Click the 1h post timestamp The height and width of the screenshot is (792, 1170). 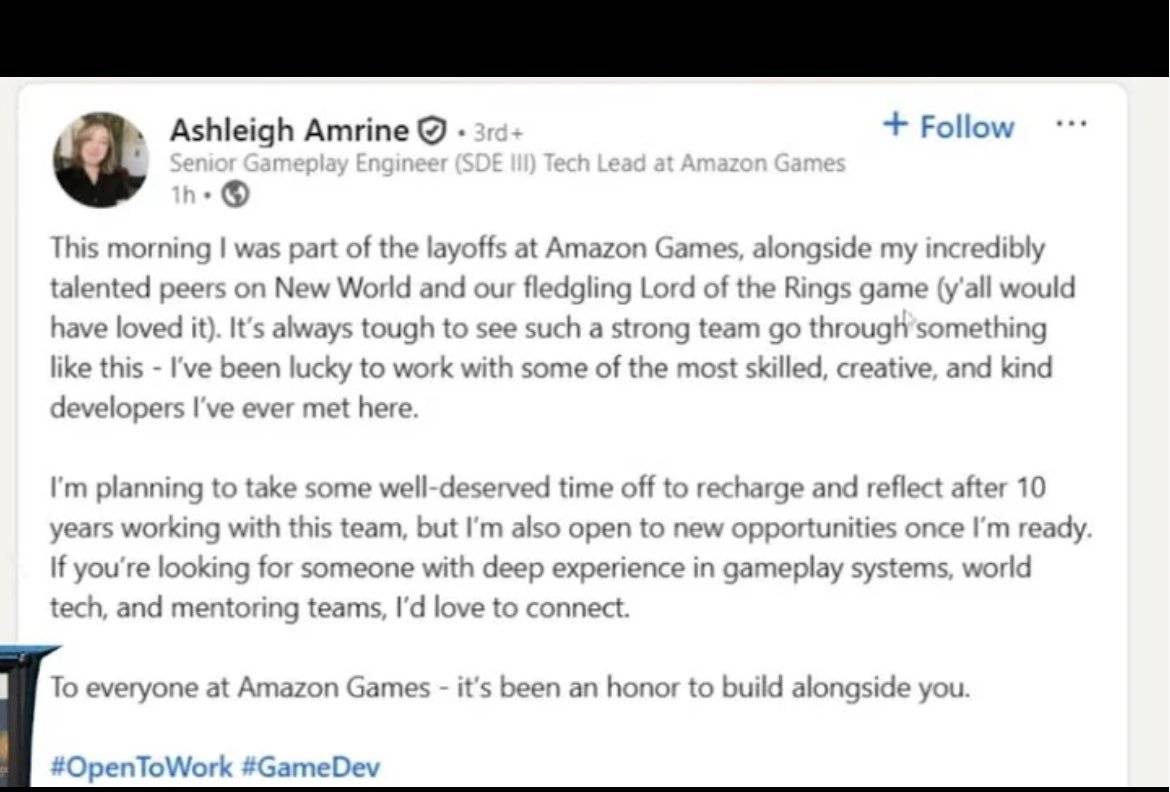(x=183, y=196)
